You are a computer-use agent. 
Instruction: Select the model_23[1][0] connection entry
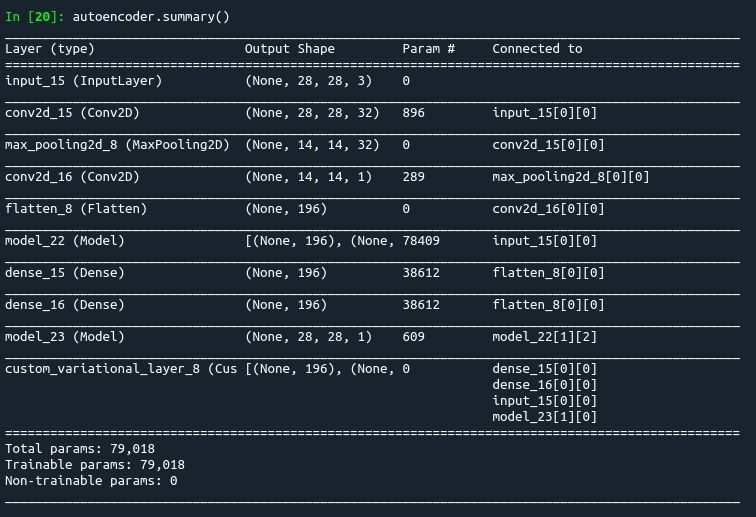pyautogui.click(x=544, y=417)
